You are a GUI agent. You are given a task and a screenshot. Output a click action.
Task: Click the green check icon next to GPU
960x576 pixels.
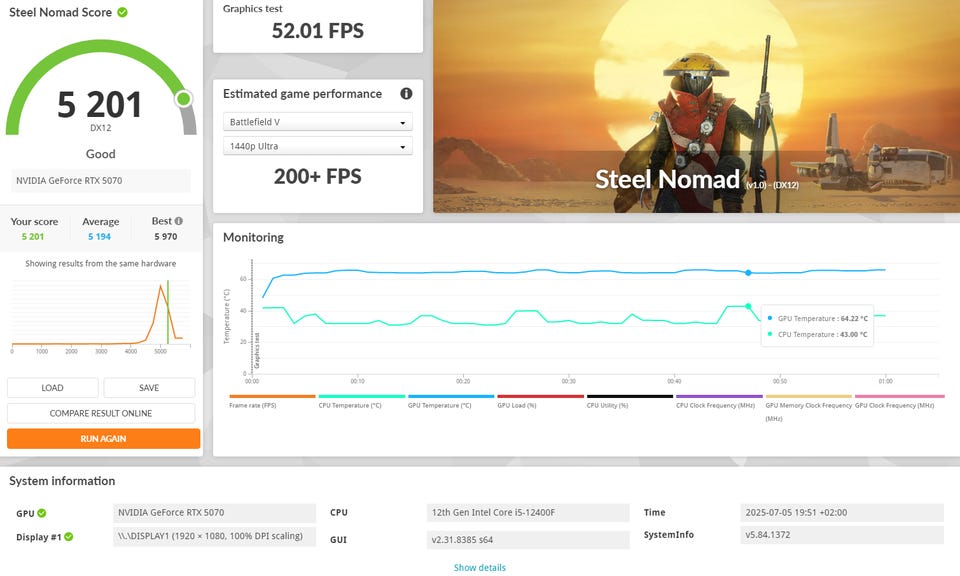(42, 513)
